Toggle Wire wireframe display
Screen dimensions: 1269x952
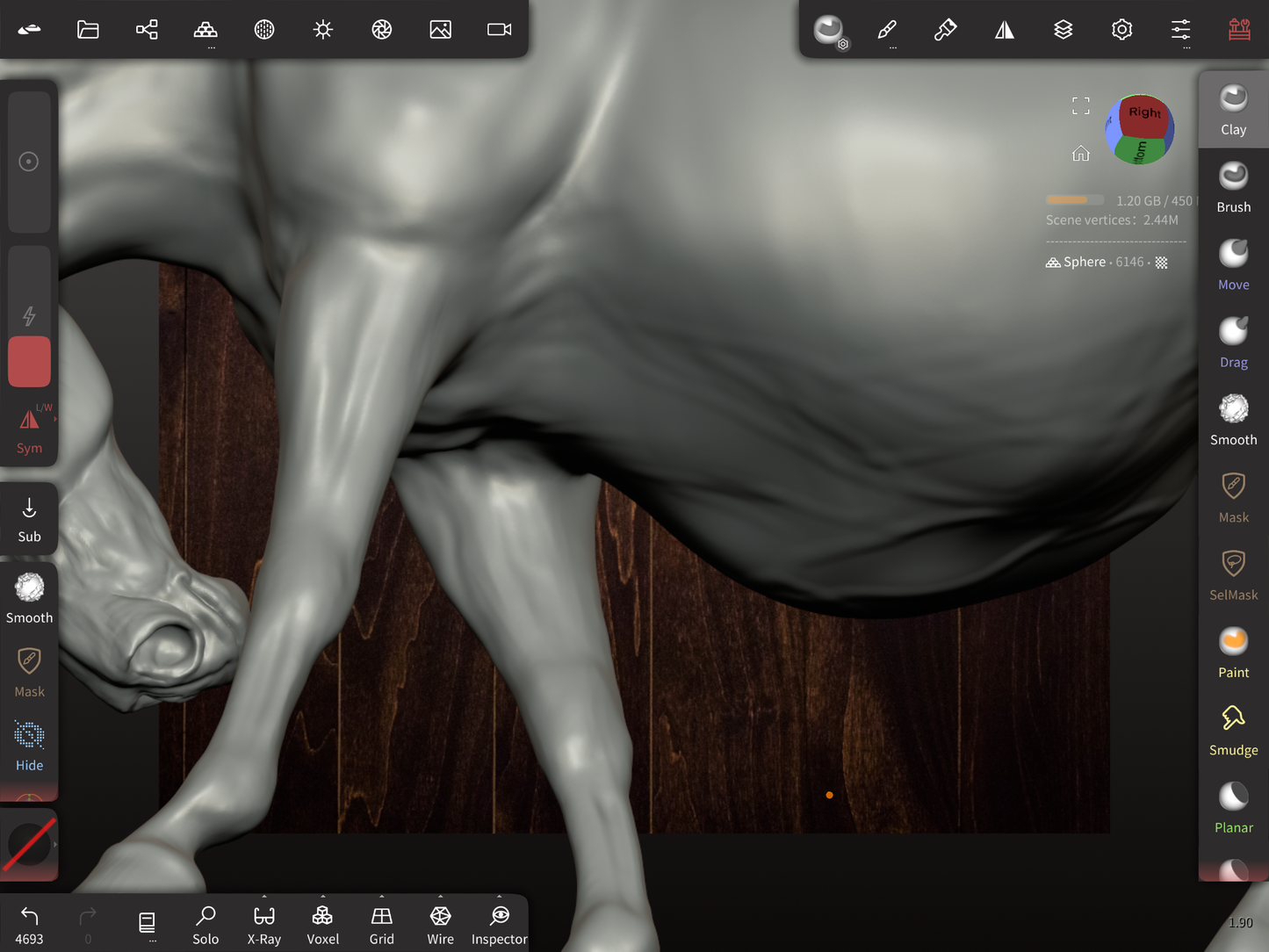click(x=440, y=926)
